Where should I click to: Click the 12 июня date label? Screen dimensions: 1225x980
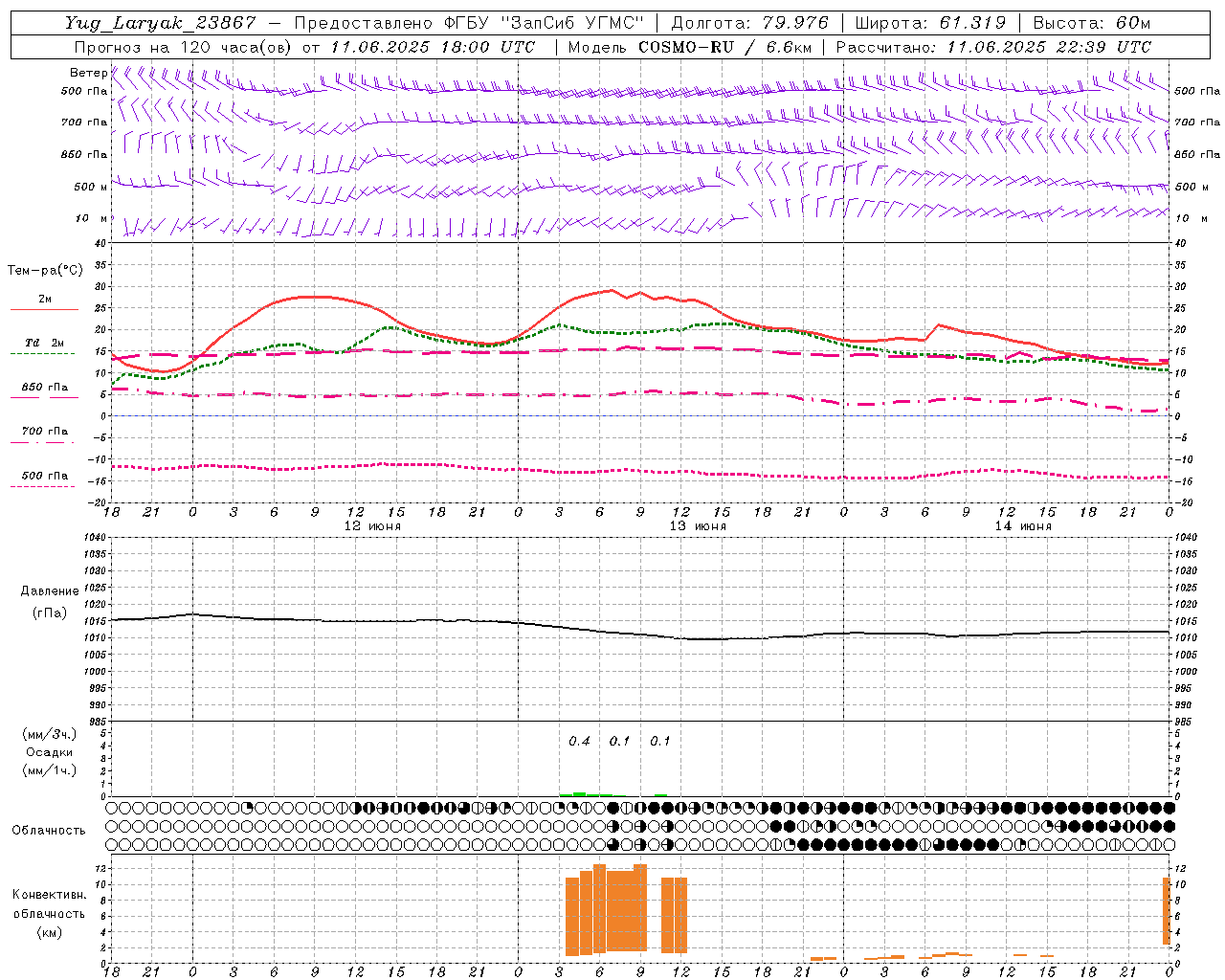[x=372, y=526]
